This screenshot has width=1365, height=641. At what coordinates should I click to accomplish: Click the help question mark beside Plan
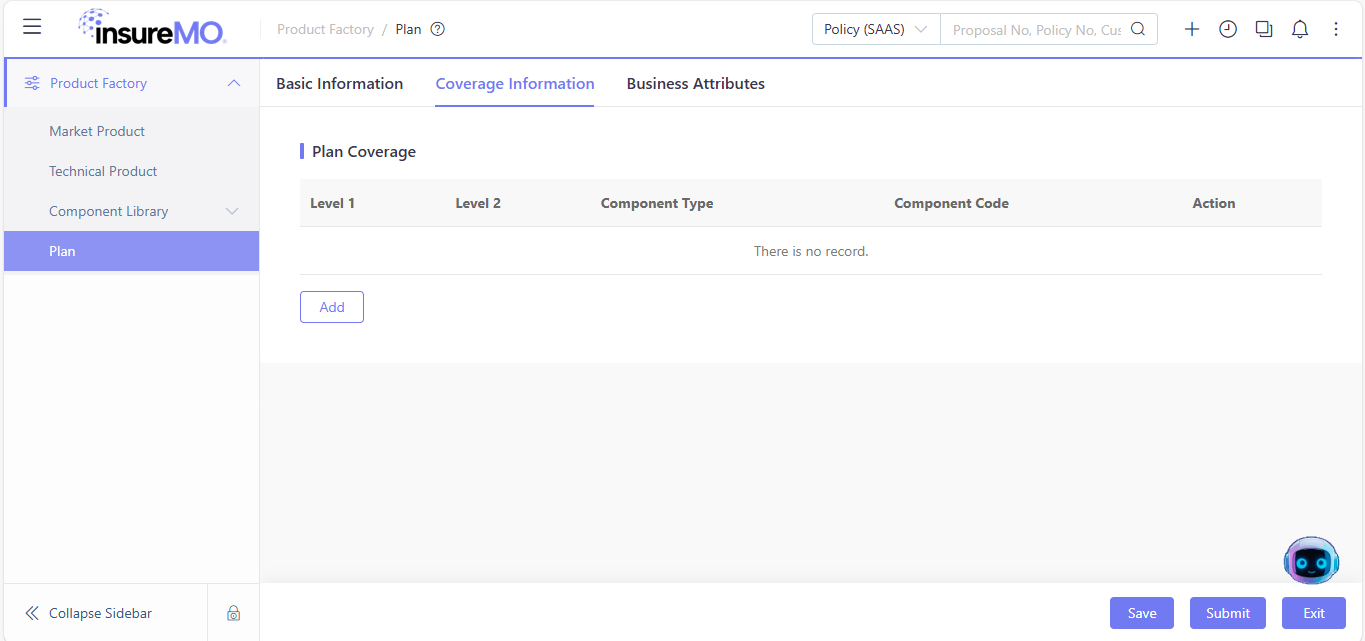point(437,29)
